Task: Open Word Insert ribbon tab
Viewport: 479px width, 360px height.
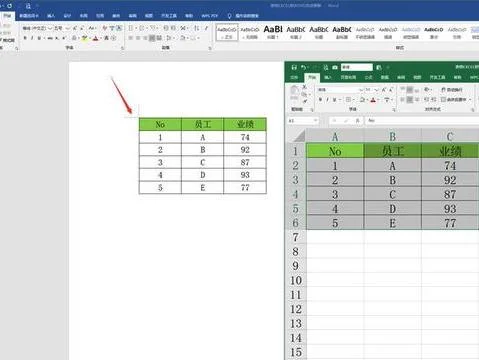Action: tap(51, 16)
